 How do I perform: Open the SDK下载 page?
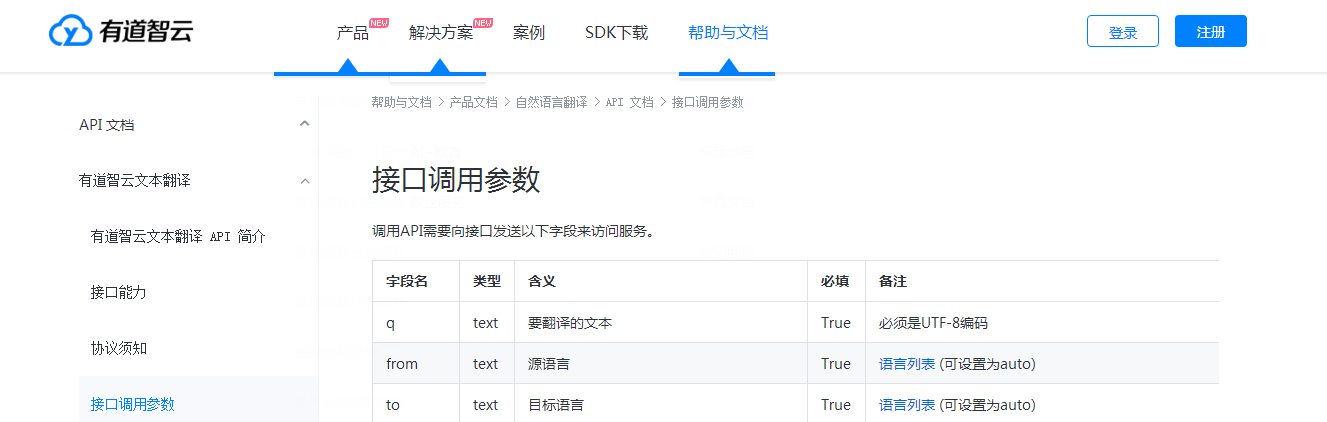point(616,32)
